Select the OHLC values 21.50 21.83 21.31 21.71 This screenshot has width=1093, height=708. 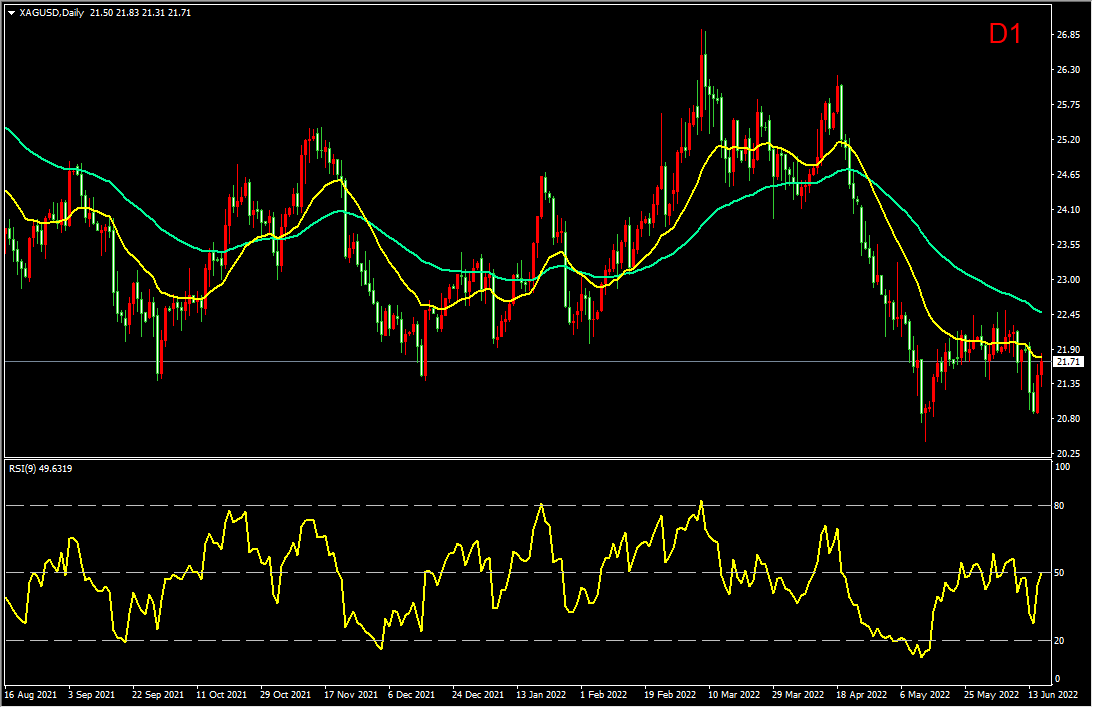[141, 13]
